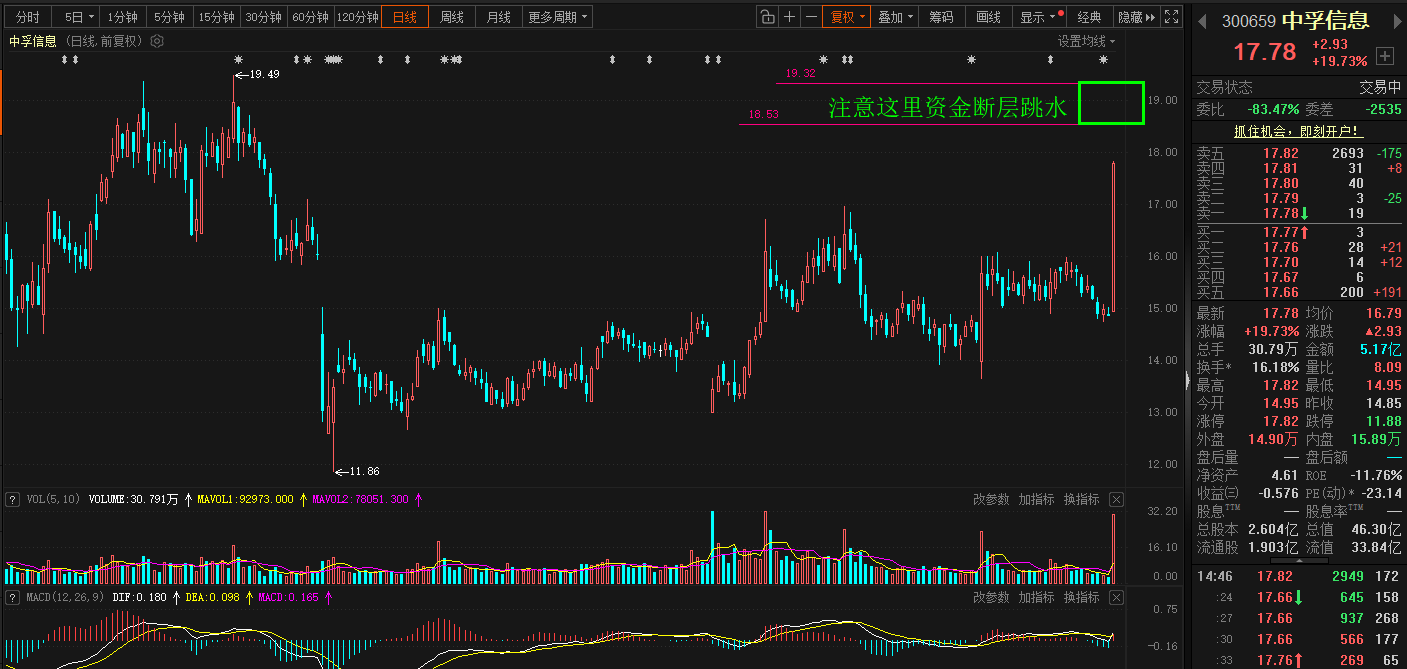Close the VOL indicator panel
The image size is (1407, 669).
pyautogui.click(x=1117, y=499)
